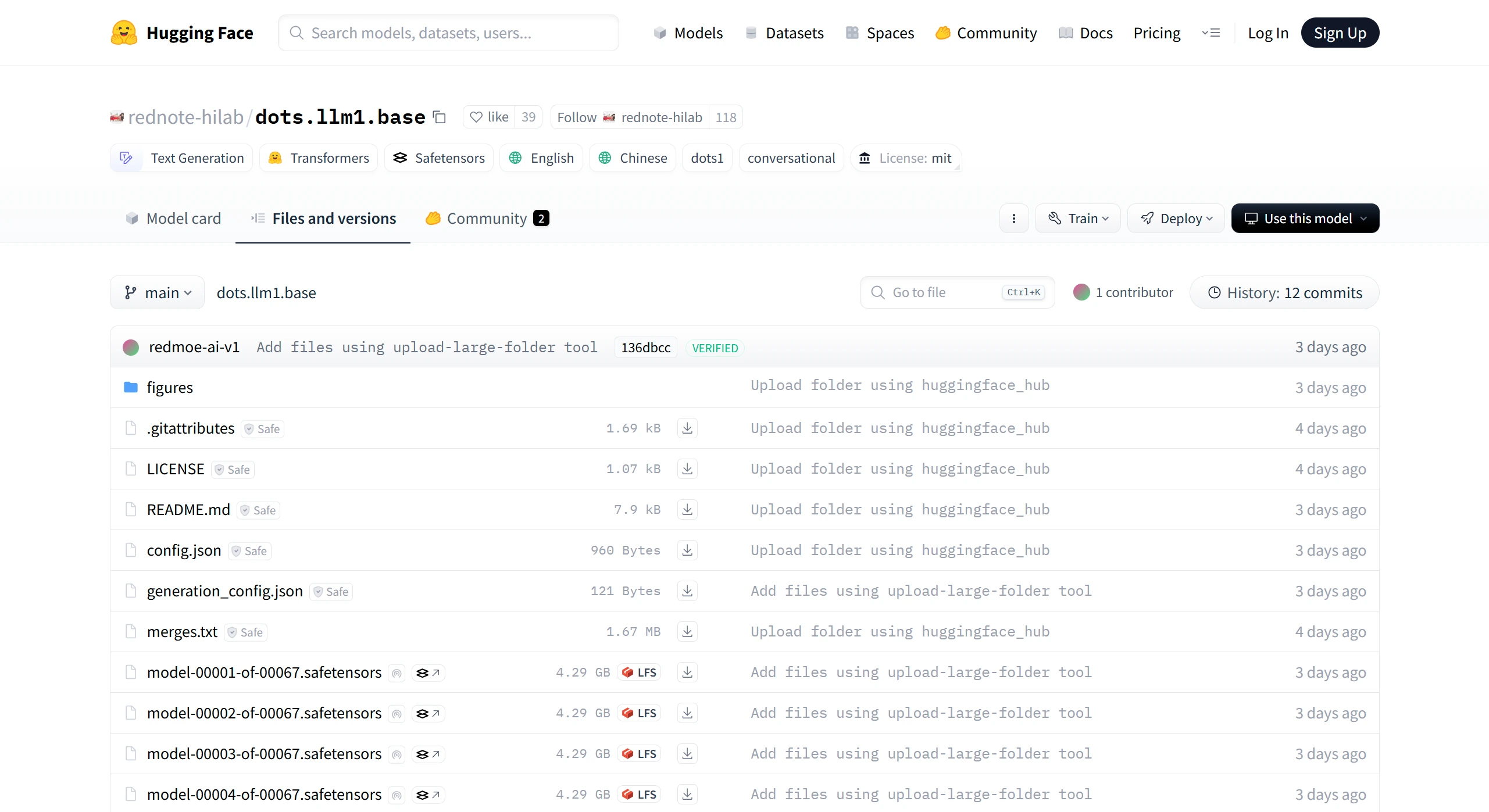Image resolution: width=1489 pixels, height=812 pixels.
Task: Switch to the Model card tab
Action: click(173, 219)
